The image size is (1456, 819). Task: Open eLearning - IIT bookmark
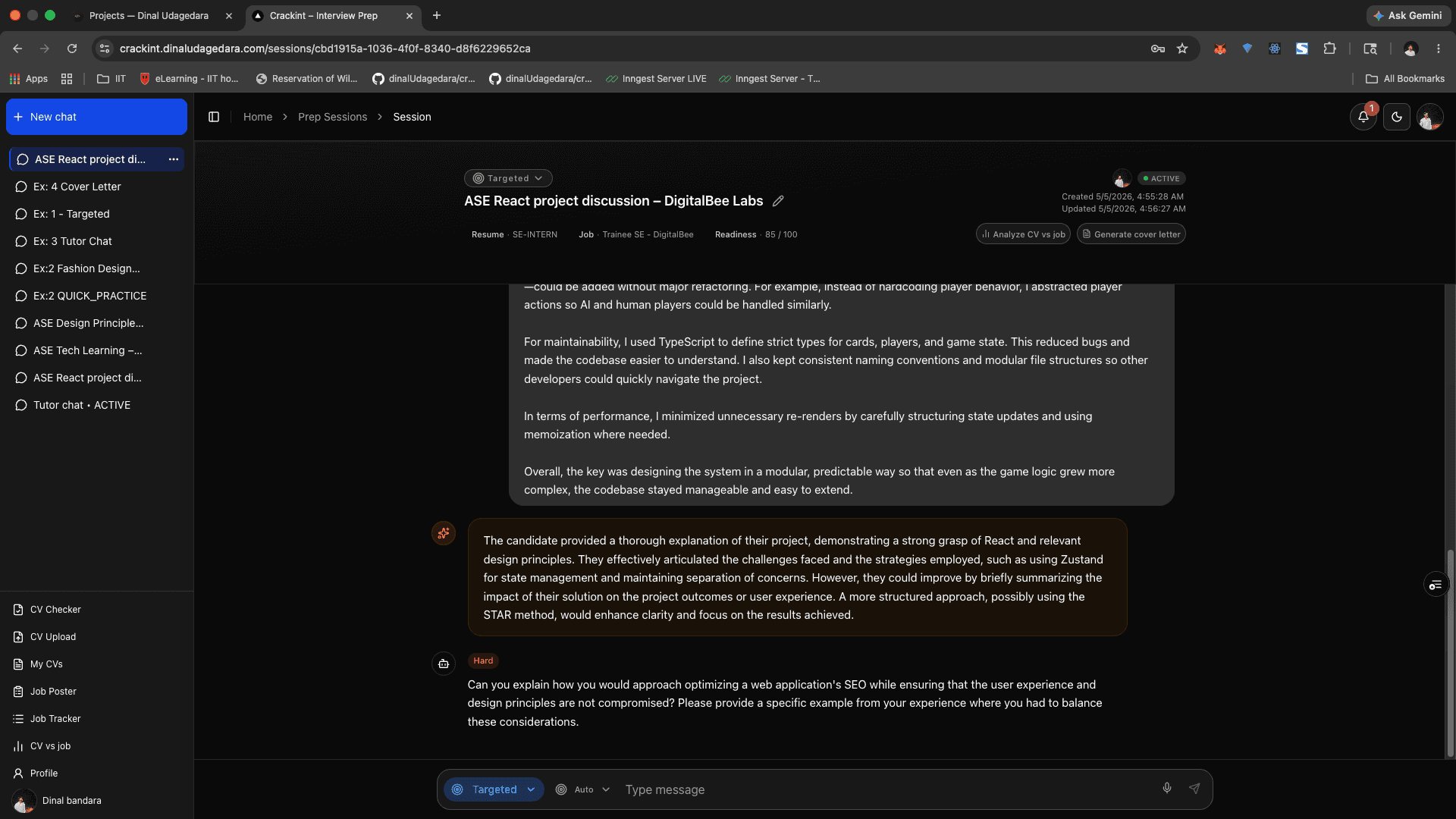[189, 79]
